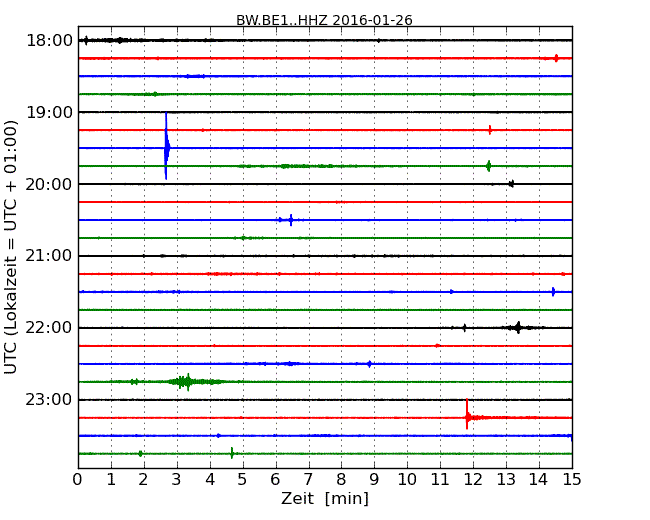Screen dimensions: 650x520
Task: Click the black spike near 13 min on 20:00 trace
Action: click(512, 184)
